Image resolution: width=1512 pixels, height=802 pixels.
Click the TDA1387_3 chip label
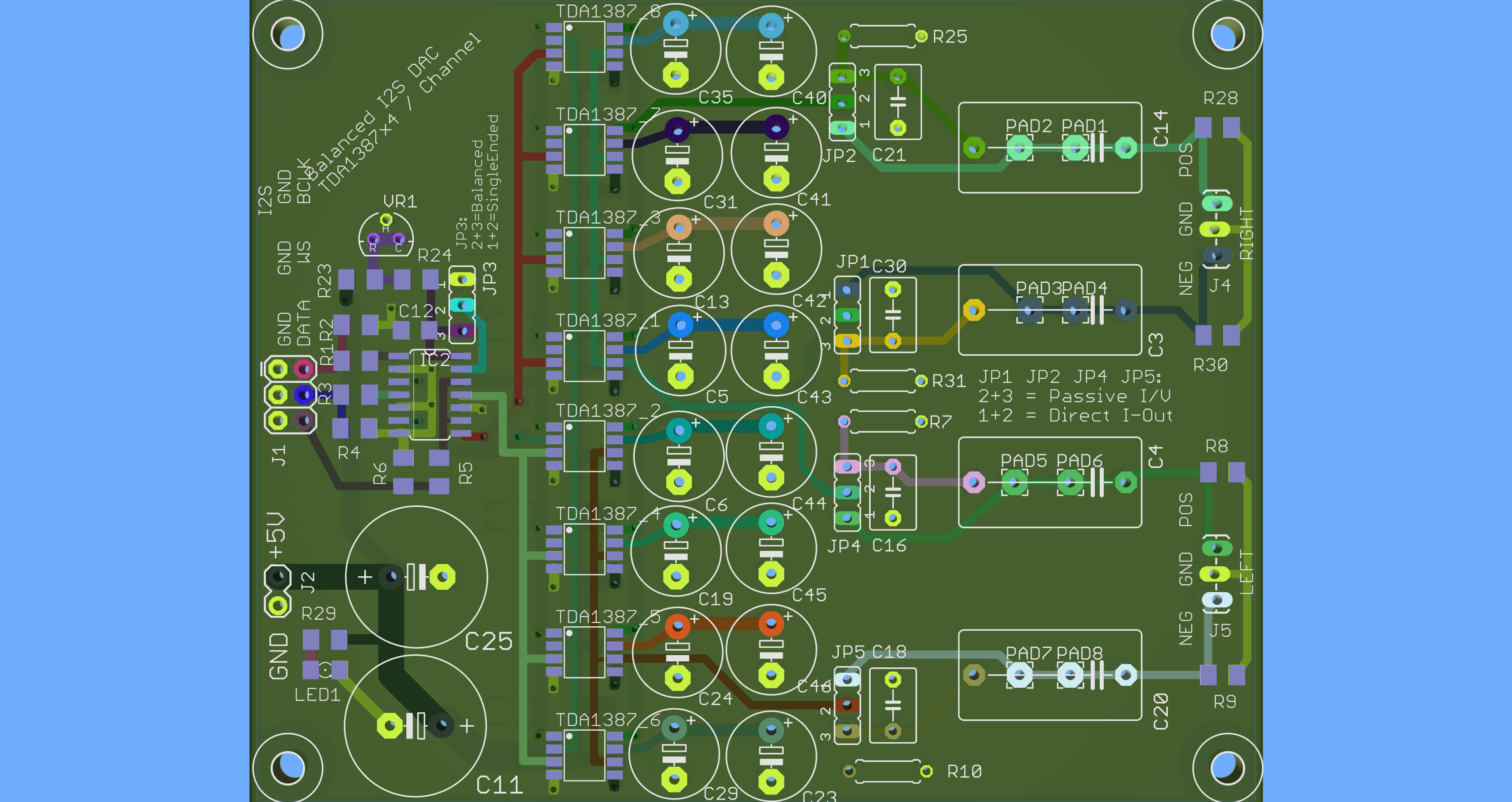[x=608, y=218]
